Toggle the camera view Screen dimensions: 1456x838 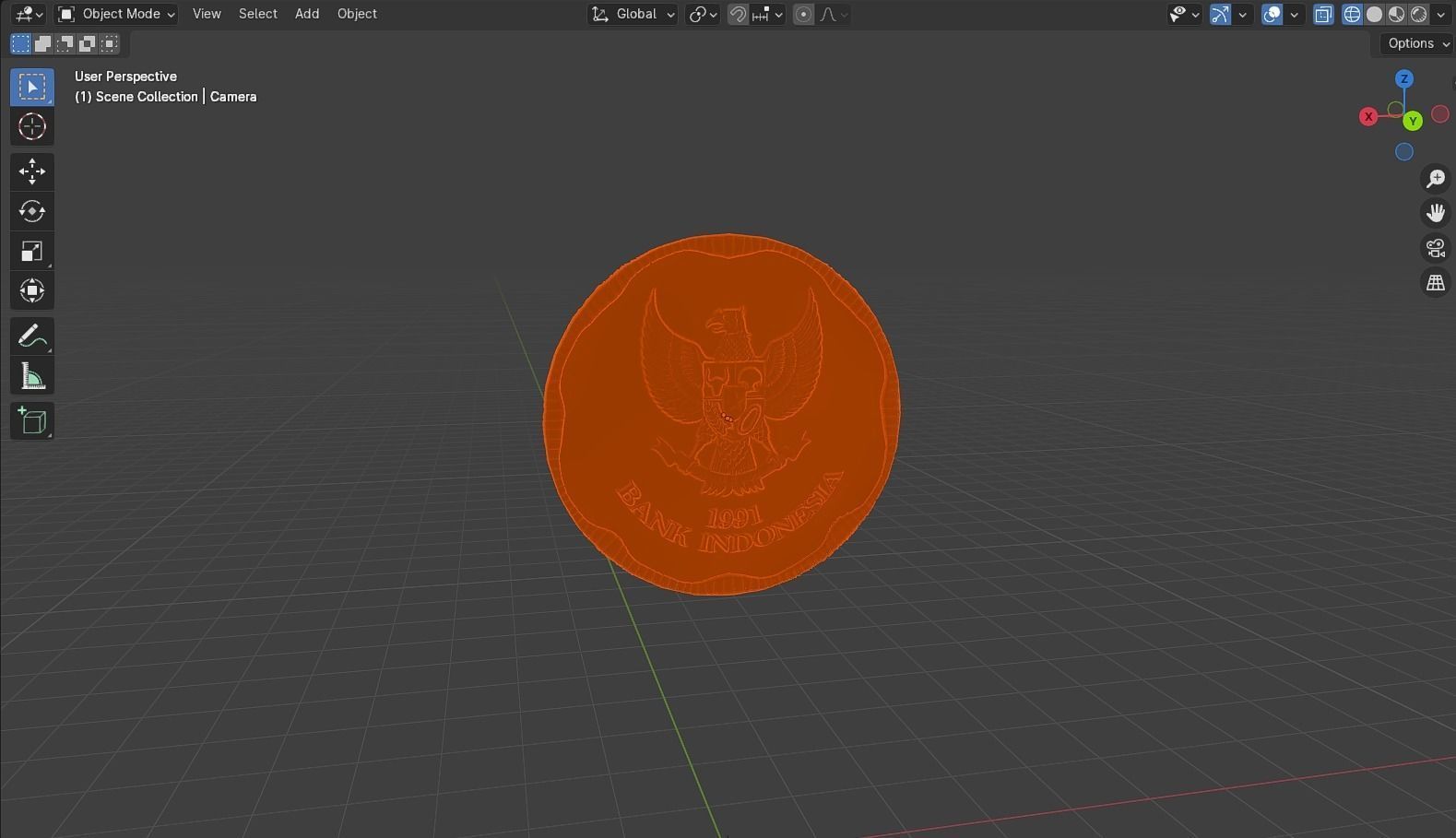(1436, 248)
